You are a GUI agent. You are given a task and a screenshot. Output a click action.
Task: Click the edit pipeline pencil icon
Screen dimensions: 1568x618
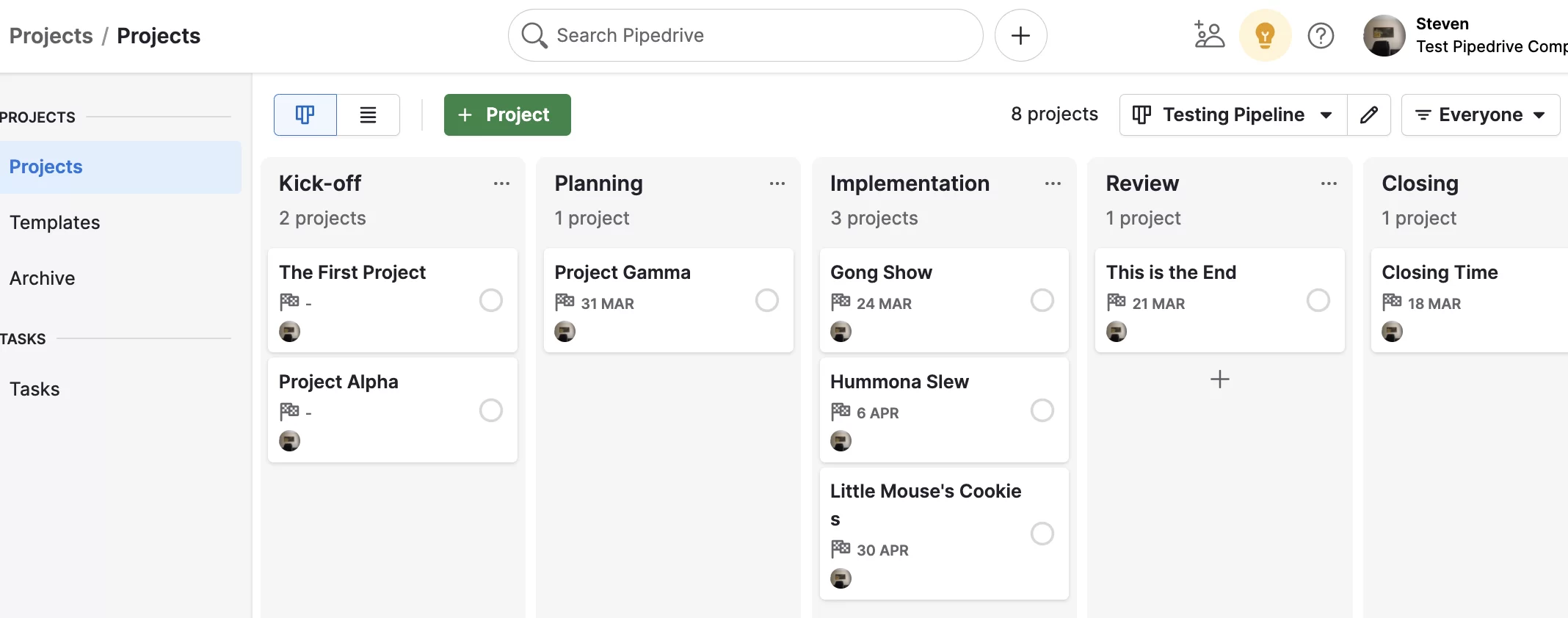pos(1368,114)
